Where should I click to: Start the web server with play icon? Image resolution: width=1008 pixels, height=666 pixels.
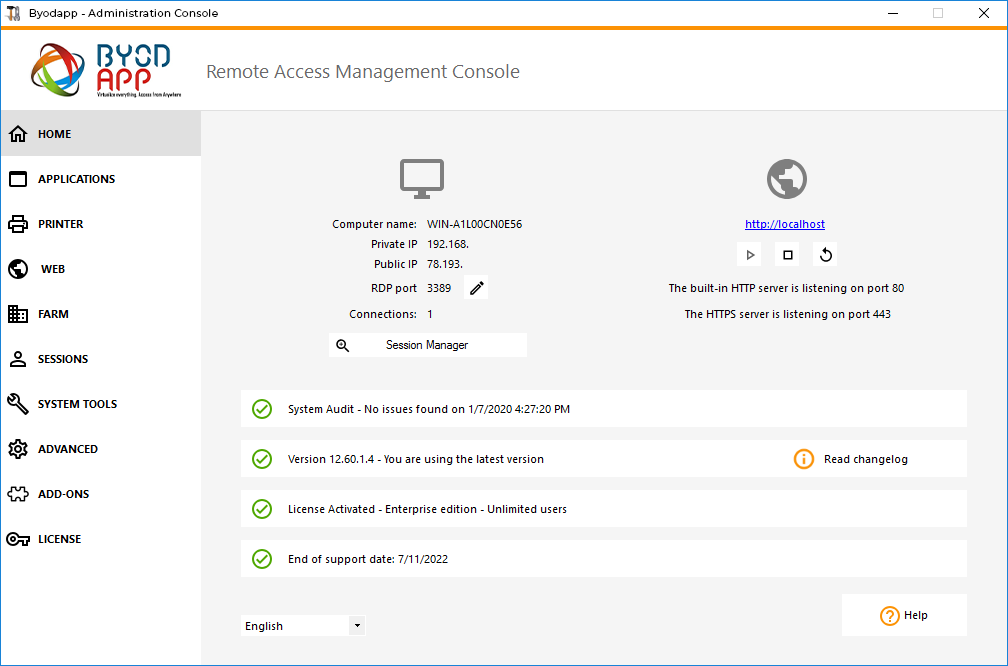[750, 255]
